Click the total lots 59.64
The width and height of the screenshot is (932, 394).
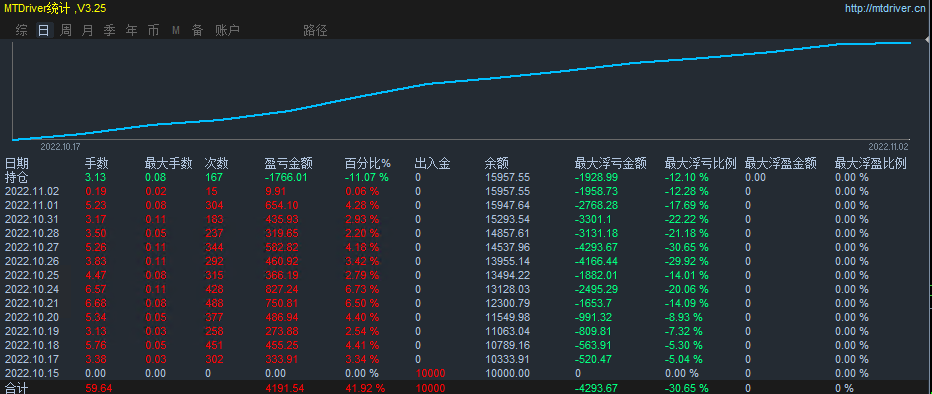98,388
